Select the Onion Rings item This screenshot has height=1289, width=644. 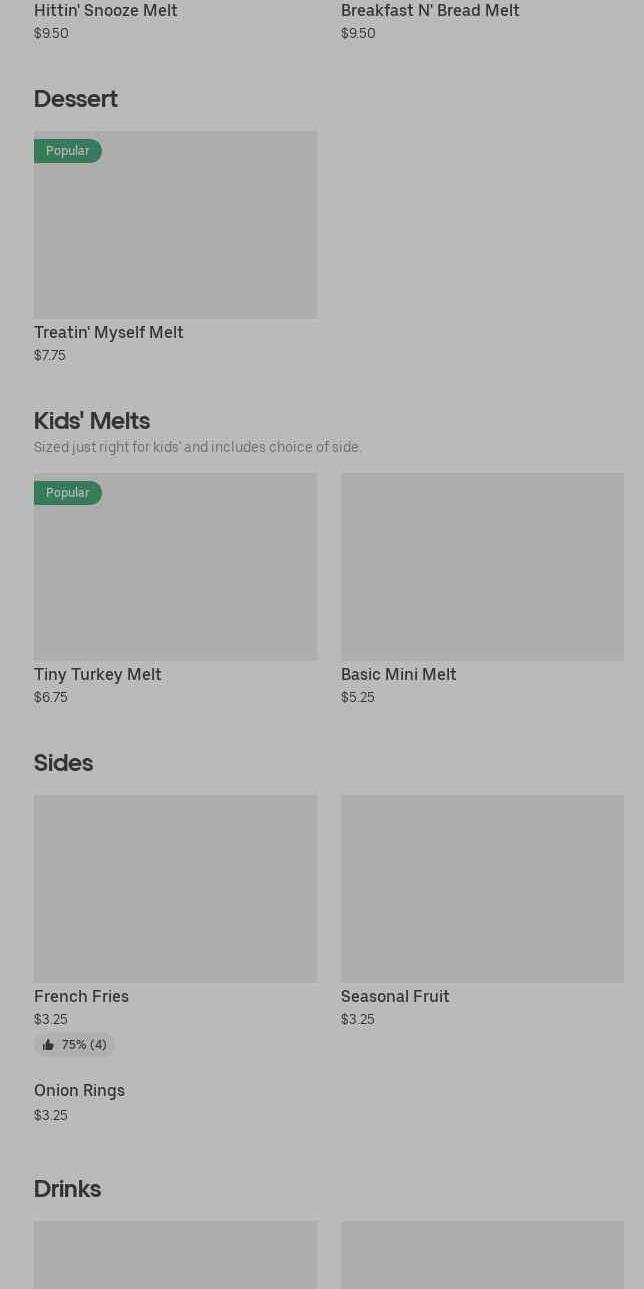[80, 1091]
